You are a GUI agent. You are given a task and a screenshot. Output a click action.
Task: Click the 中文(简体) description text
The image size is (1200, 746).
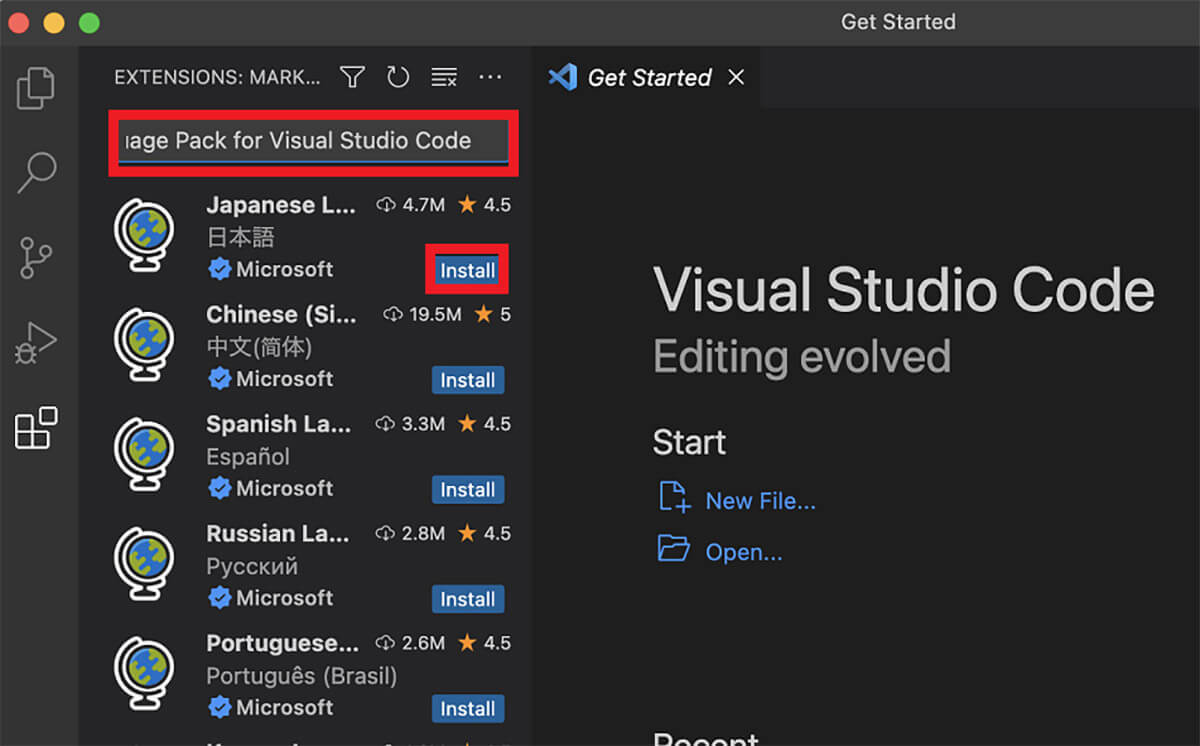[259, 347]
